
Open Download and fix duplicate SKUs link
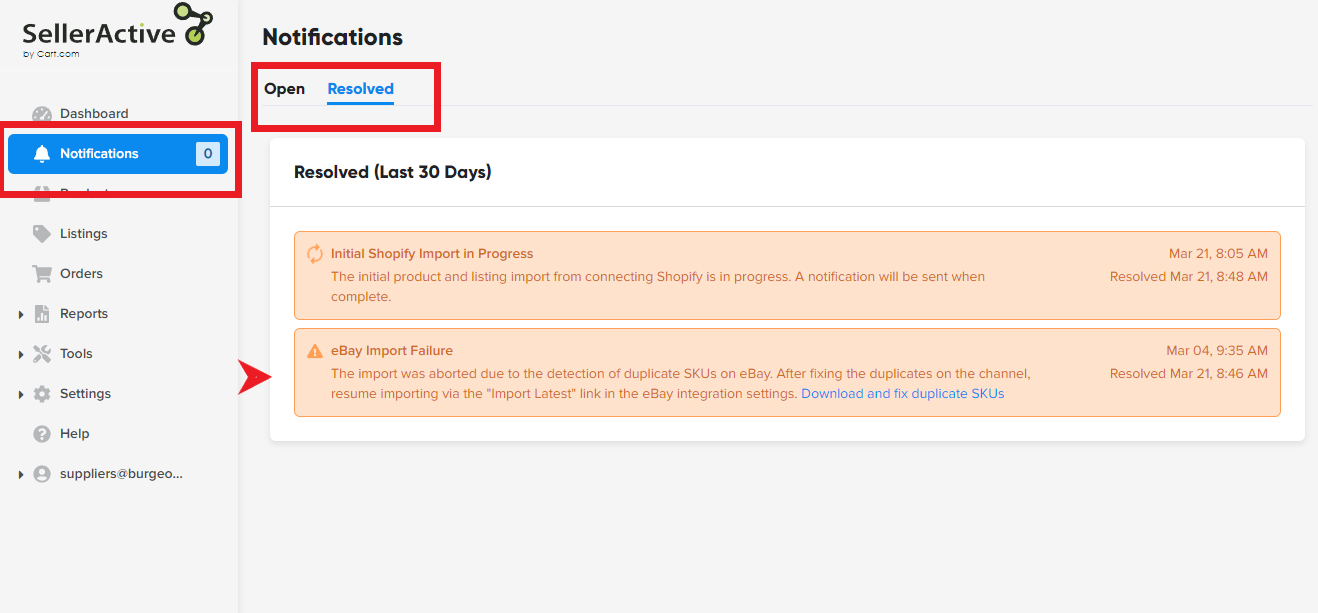tap(902, 394)
